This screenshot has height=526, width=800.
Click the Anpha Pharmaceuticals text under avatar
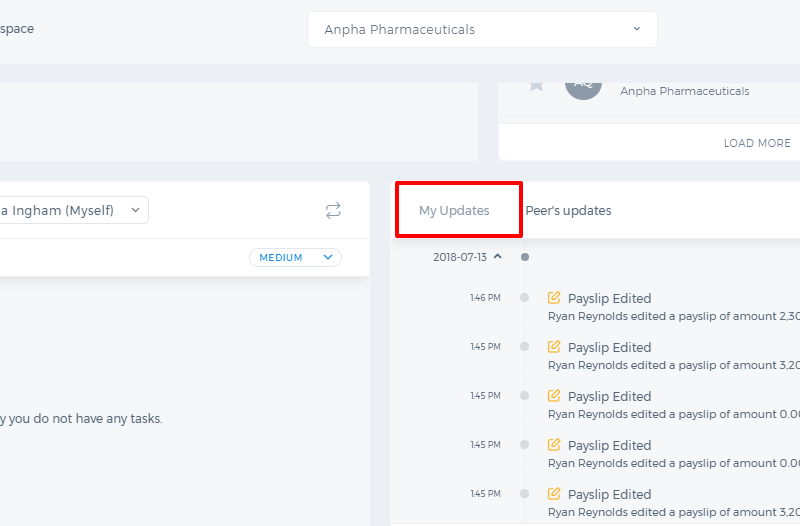tap(685, 91)
